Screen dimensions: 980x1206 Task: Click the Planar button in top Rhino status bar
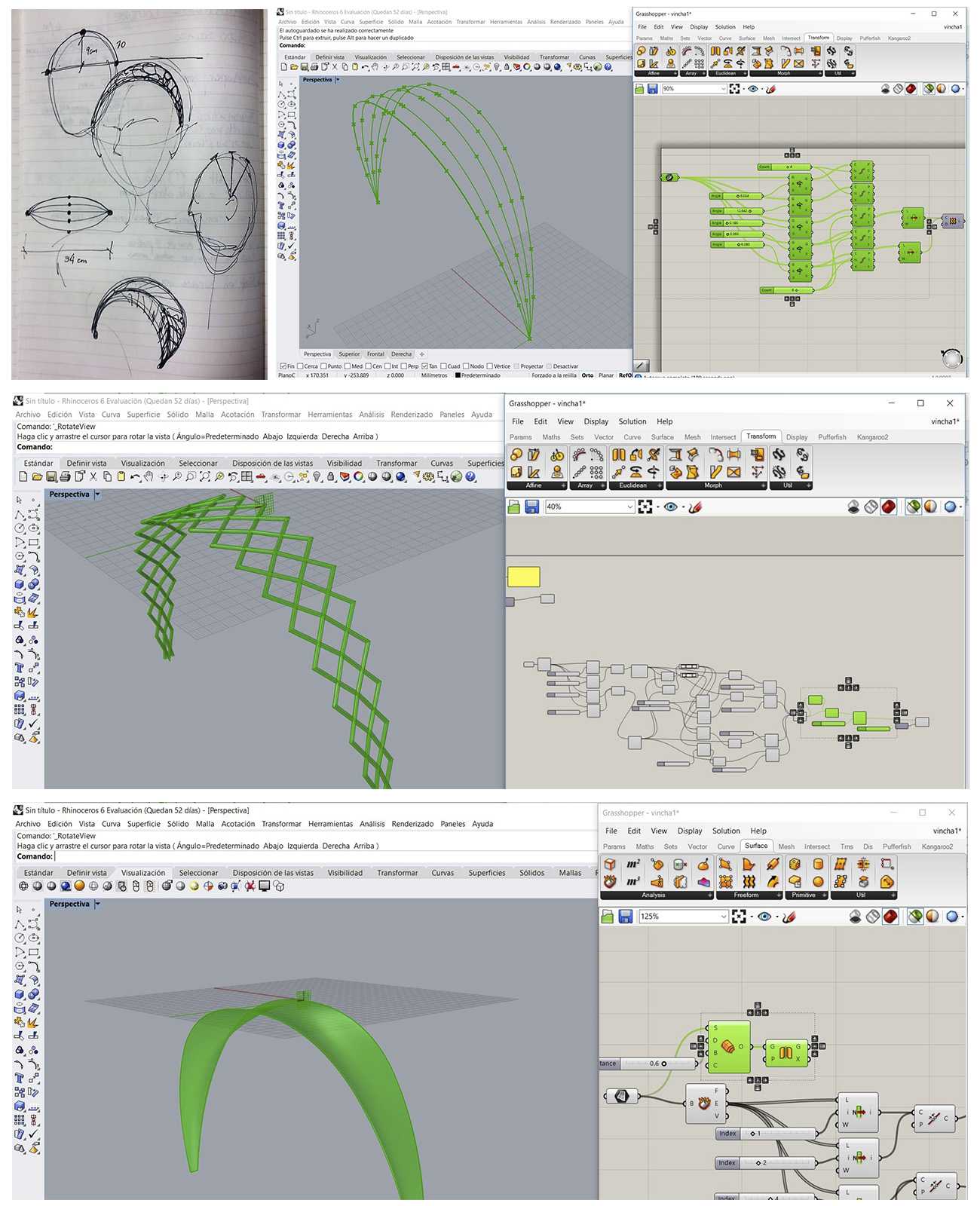[606, 375]
